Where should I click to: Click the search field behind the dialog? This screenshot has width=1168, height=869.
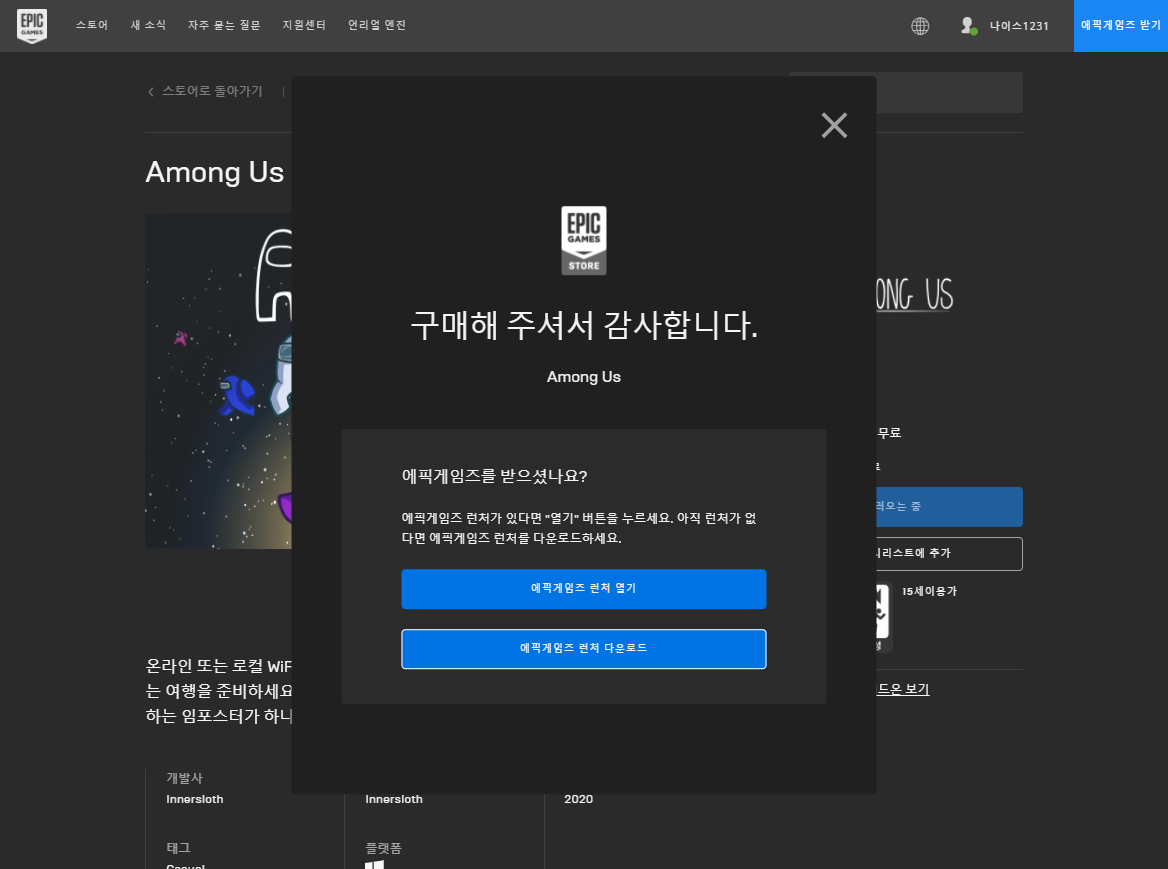(949, 92)
